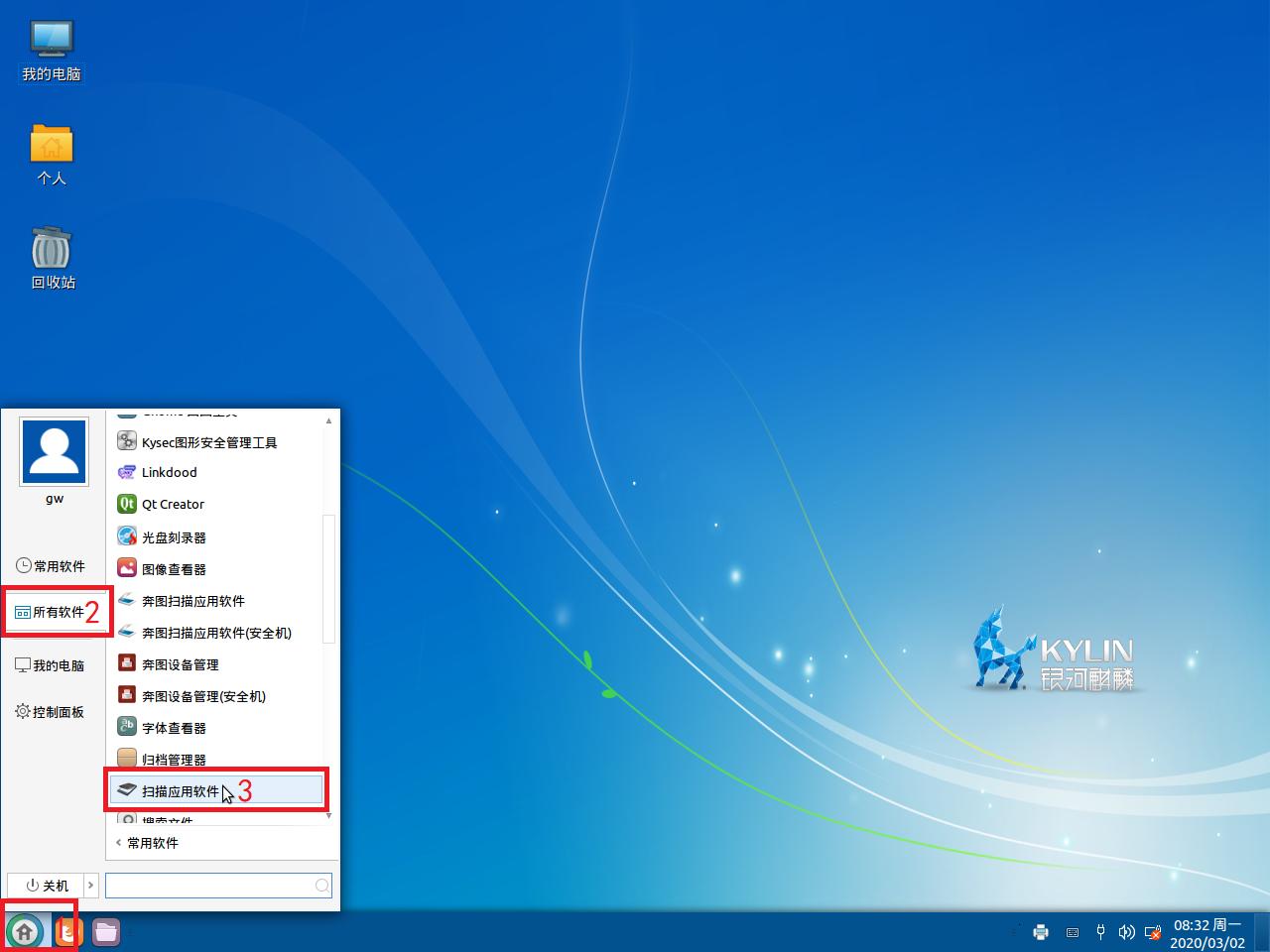The image size is (1270, 952).
Task: Switch to the 常用软件 category
Action: [52, 565]
